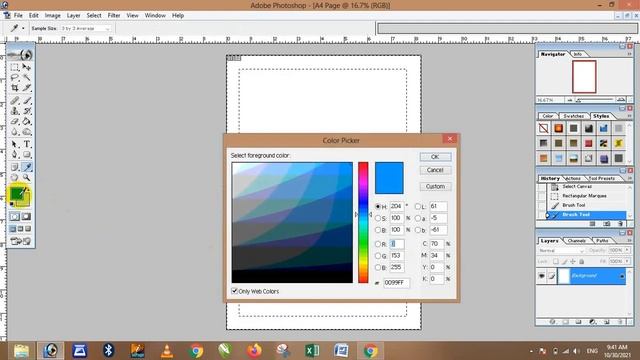Select the Lasso tool
640x360 pixels.
(15, 78)
